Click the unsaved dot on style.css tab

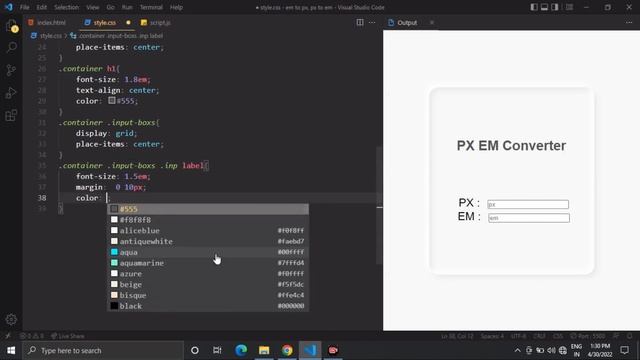pyautogui.click(x=128, y=22)
